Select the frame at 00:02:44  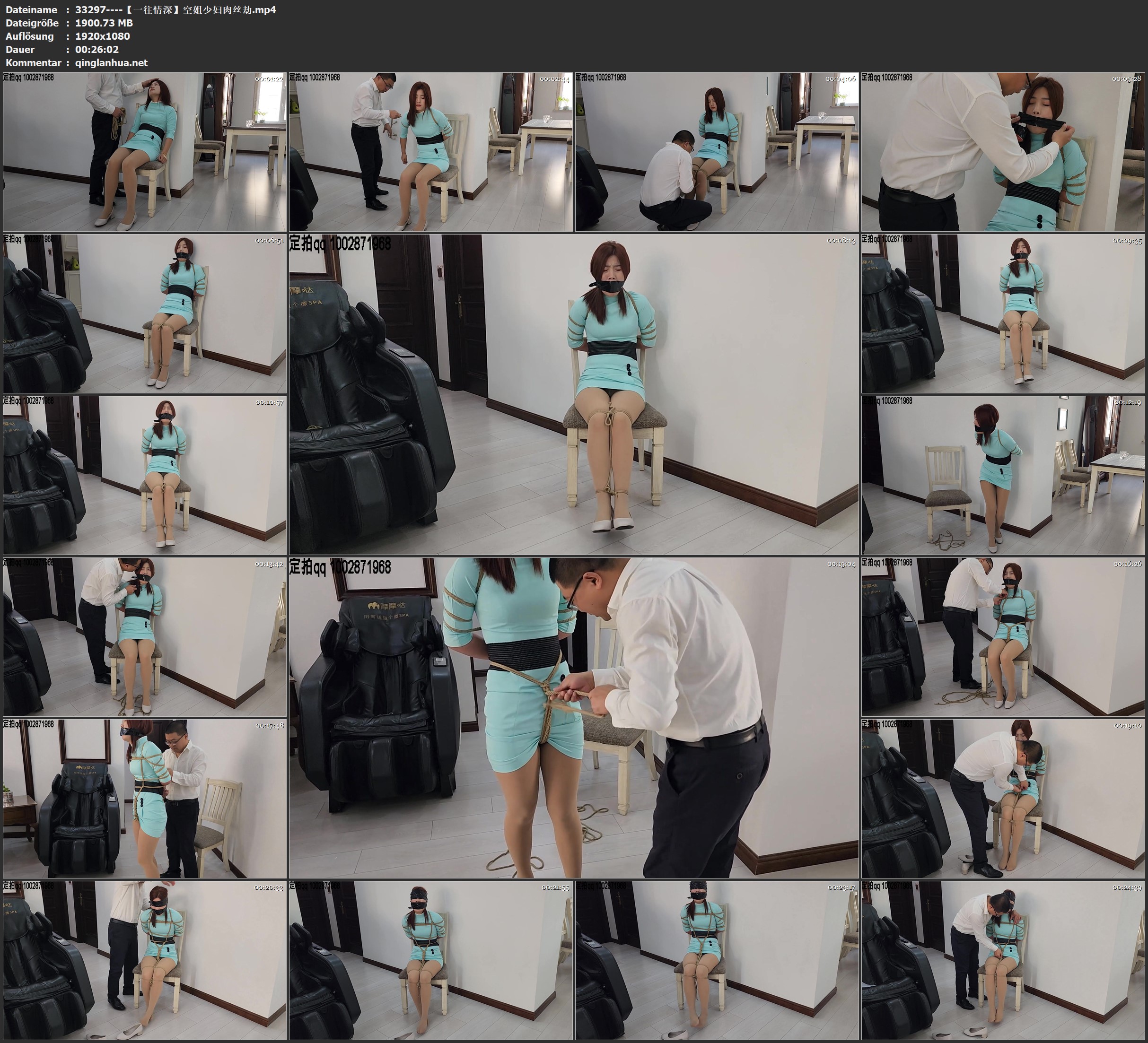pos(430,151)
